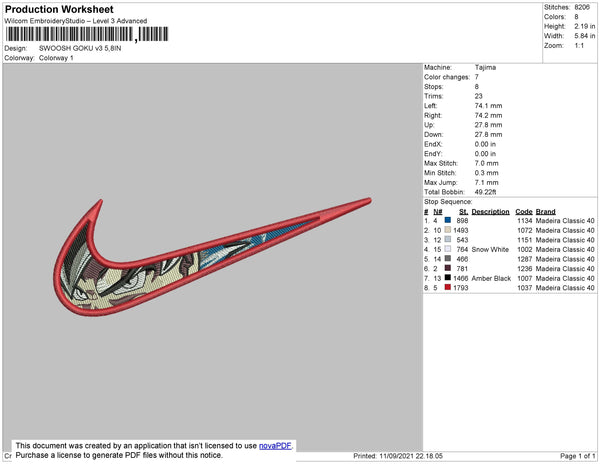Click the 'Brand' column header
Screen dimensions: 600x464
click(x=546, y=212)
